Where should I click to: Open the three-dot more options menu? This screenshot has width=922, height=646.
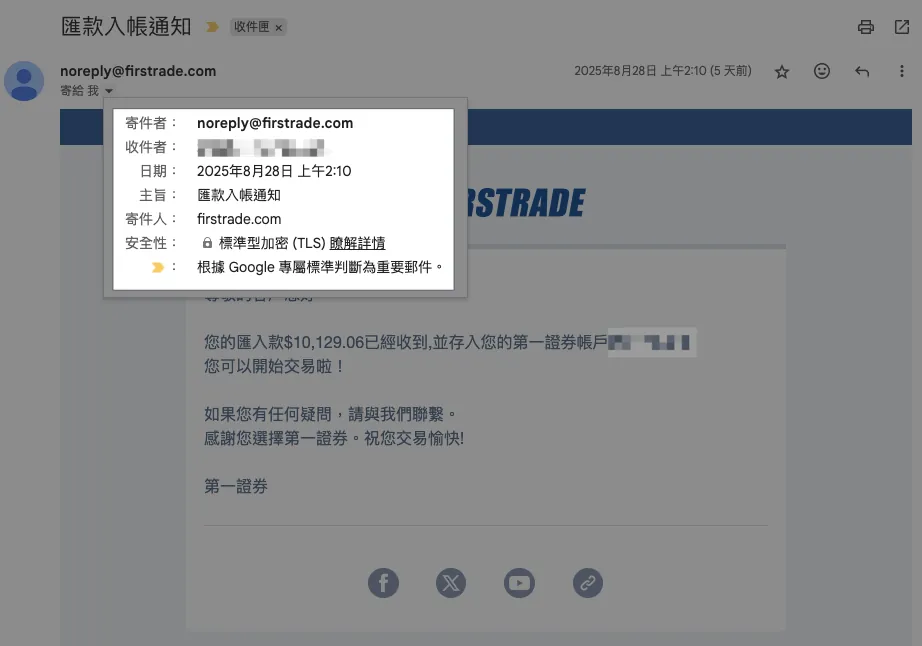coord(901,72)
